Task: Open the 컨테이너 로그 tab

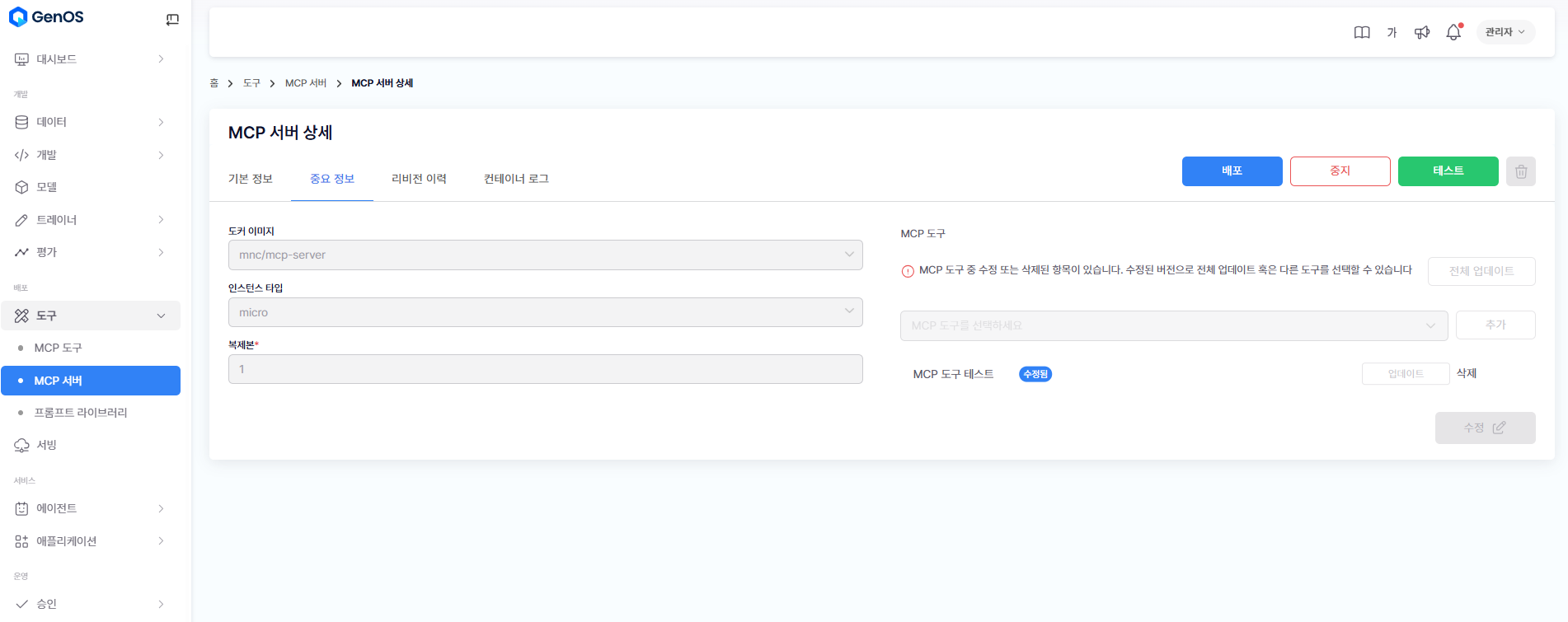Action: (x=516, y=179)
